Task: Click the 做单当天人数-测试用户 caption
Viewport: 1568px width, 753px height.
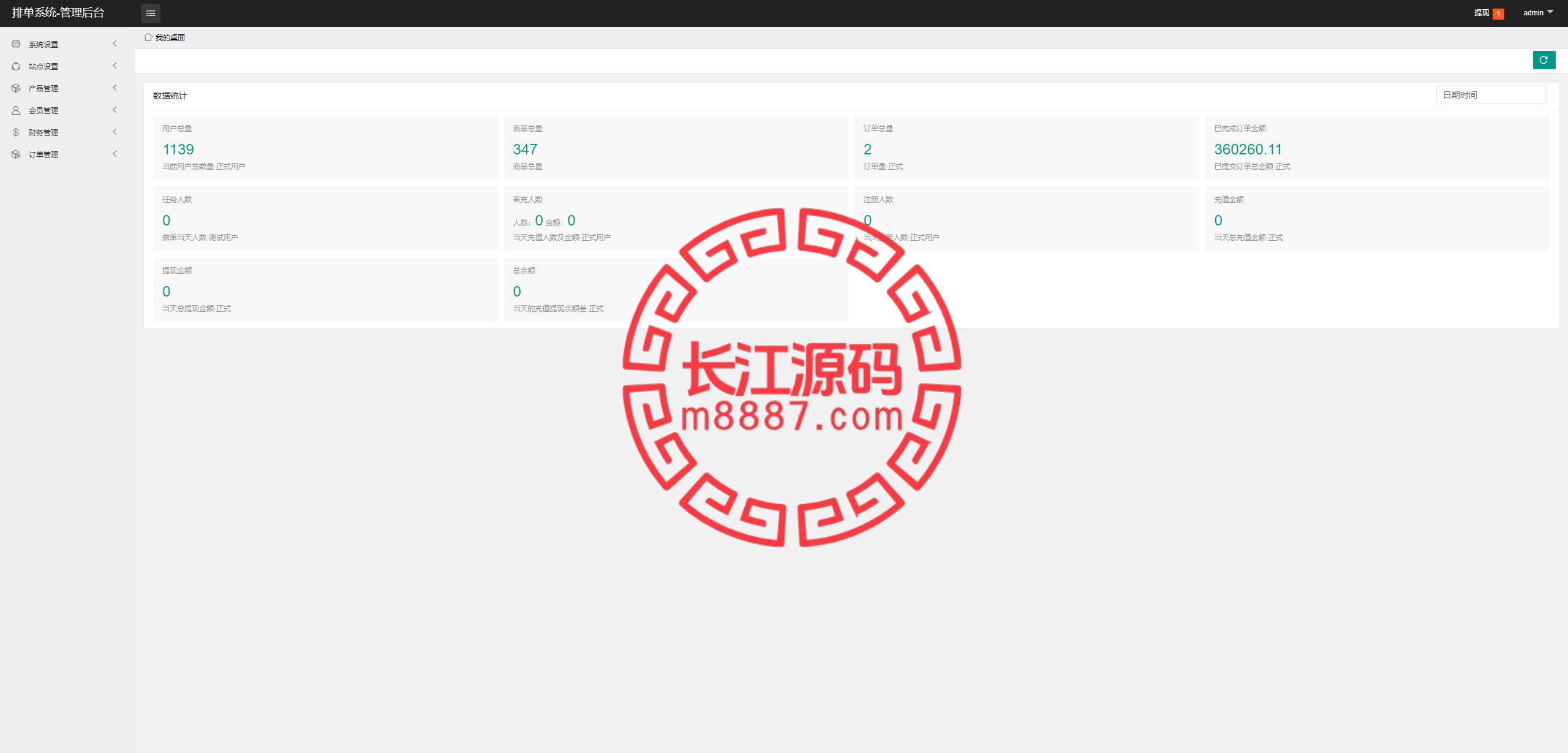Action: click(200, 238)
